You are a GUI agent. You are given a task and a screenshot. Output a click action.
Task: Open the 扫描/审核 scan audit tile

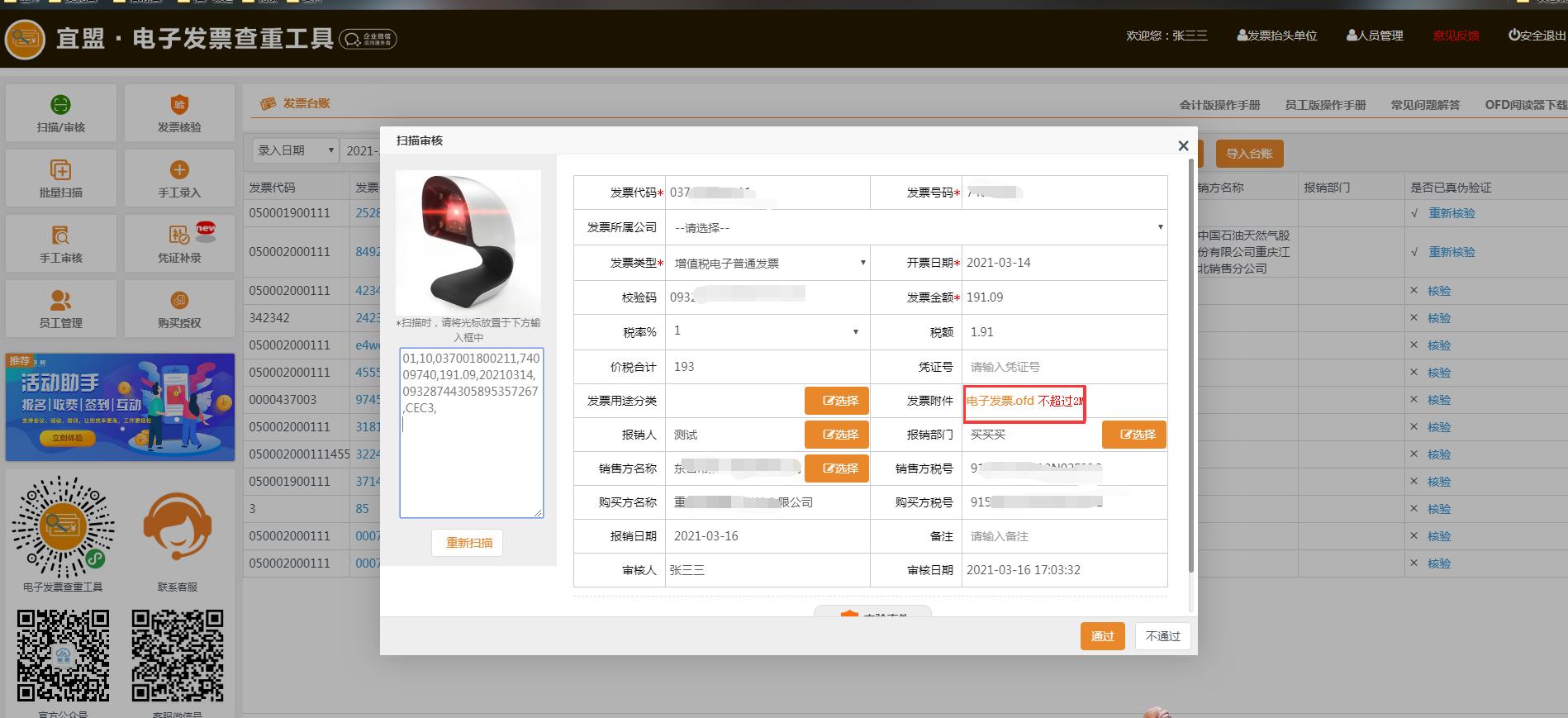coord(61,112)
